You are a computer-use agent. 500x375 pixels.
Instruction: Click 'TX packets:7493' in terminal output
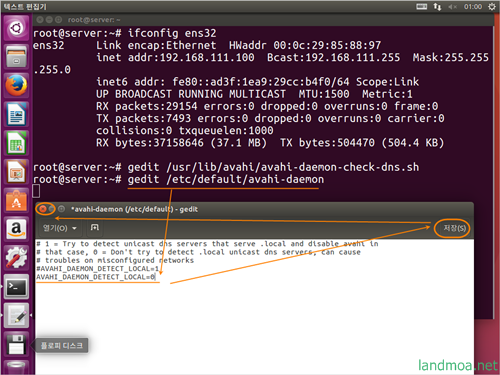(144, 118)
